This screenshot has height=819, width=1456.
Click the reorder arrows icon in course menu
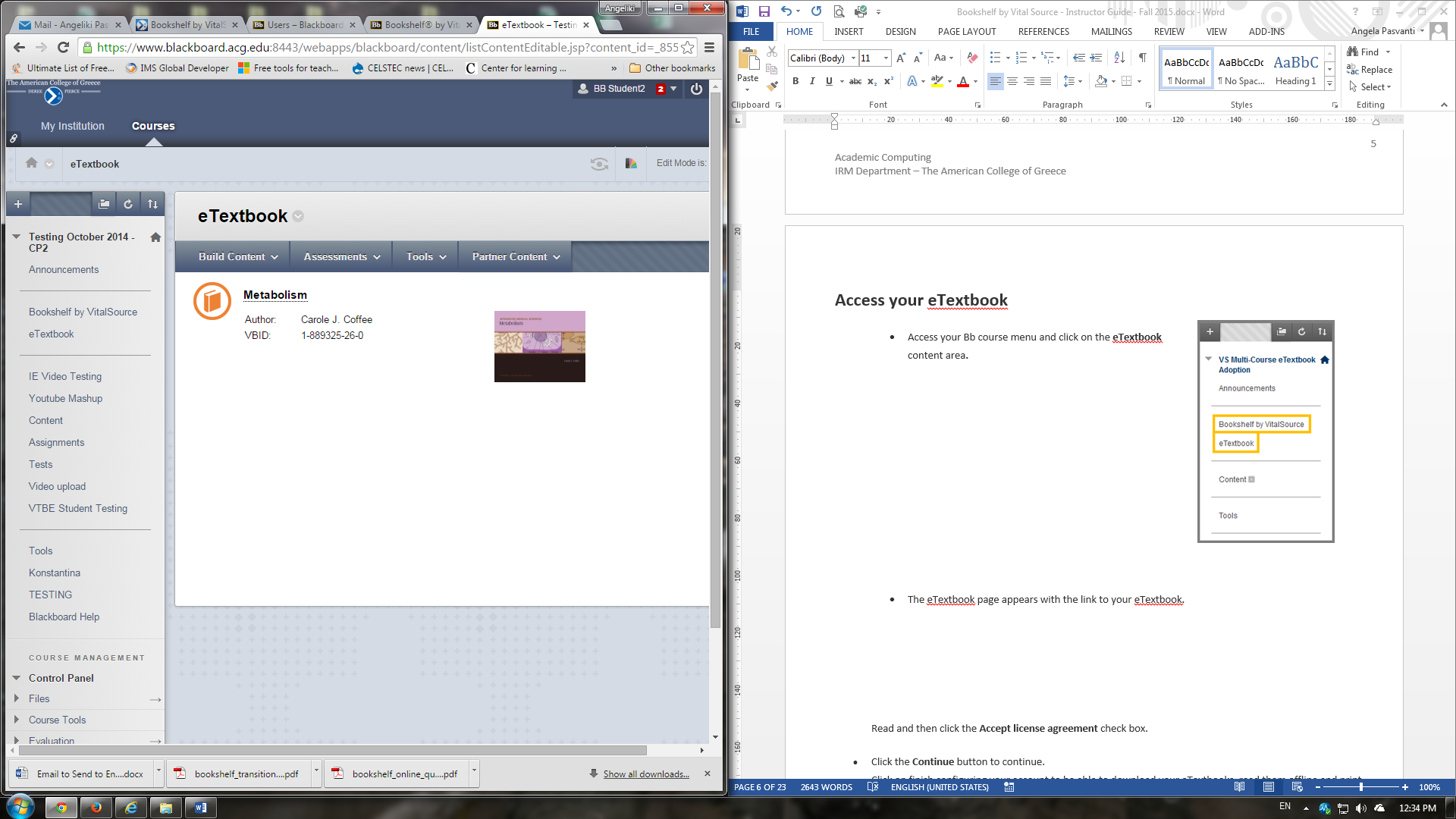click(x=152, y=204)
